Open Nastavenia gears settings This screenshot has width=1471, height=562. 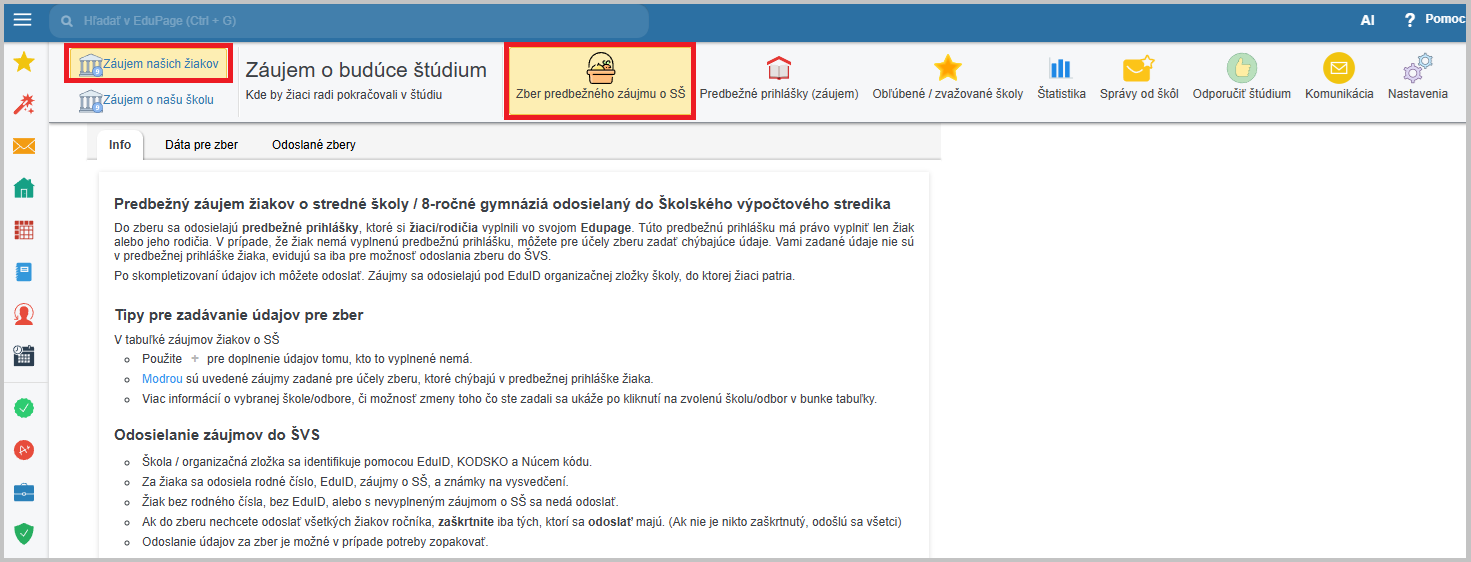coord(1417,79)
